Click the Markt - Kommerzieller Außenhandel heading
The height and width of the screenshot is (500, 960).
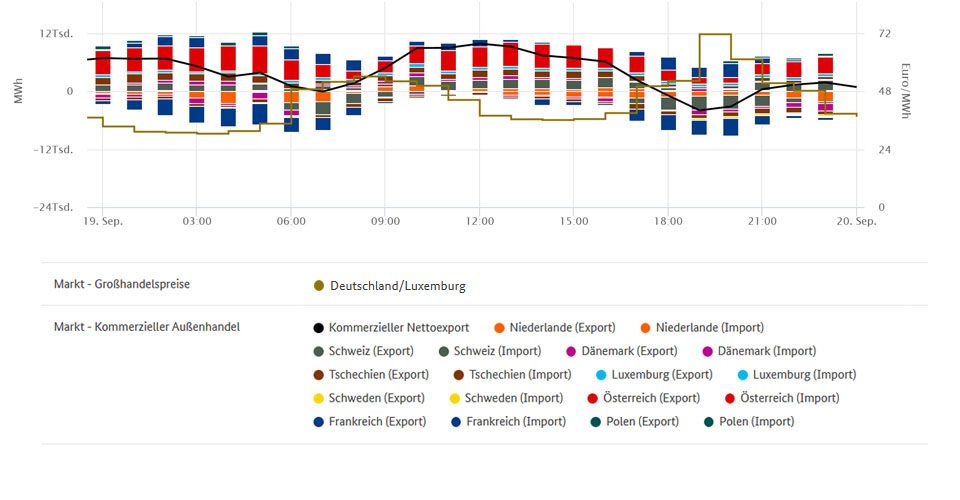(147, 327)
